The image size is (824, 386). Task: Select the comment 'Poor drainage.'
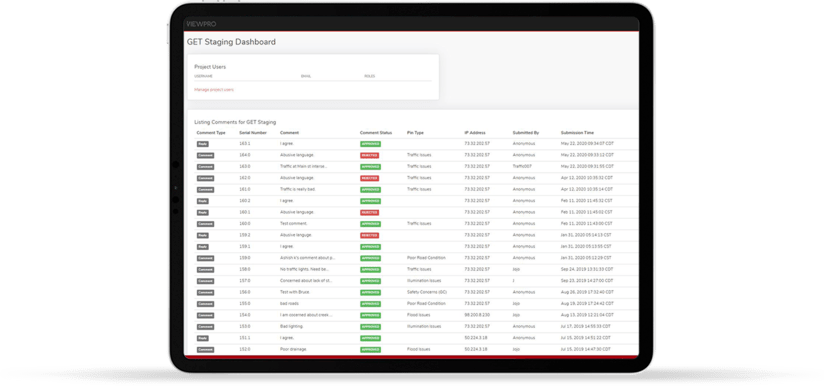pos(293,349)
